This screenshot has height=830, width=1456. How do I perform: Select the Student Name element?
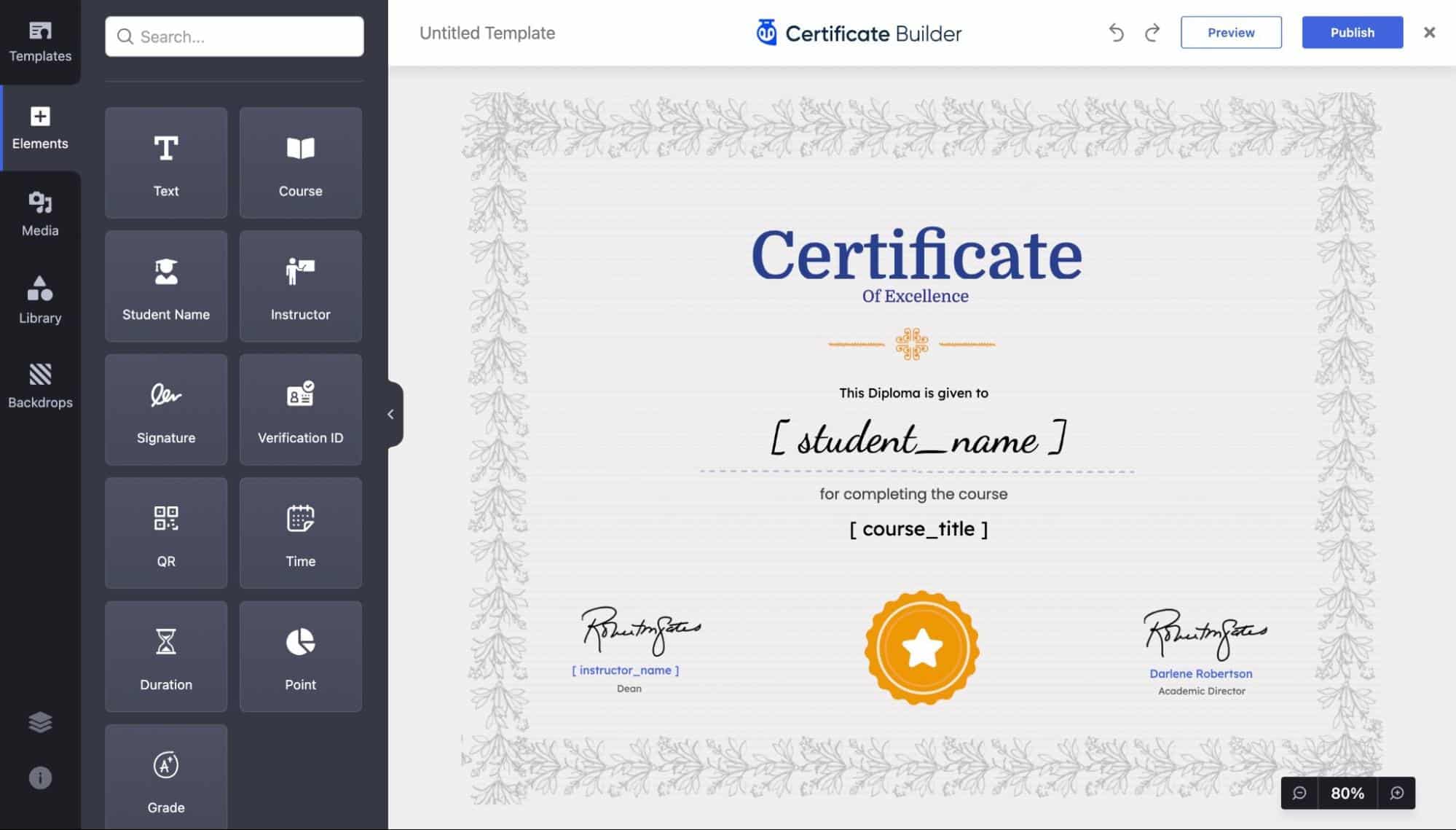click(165, 285)
